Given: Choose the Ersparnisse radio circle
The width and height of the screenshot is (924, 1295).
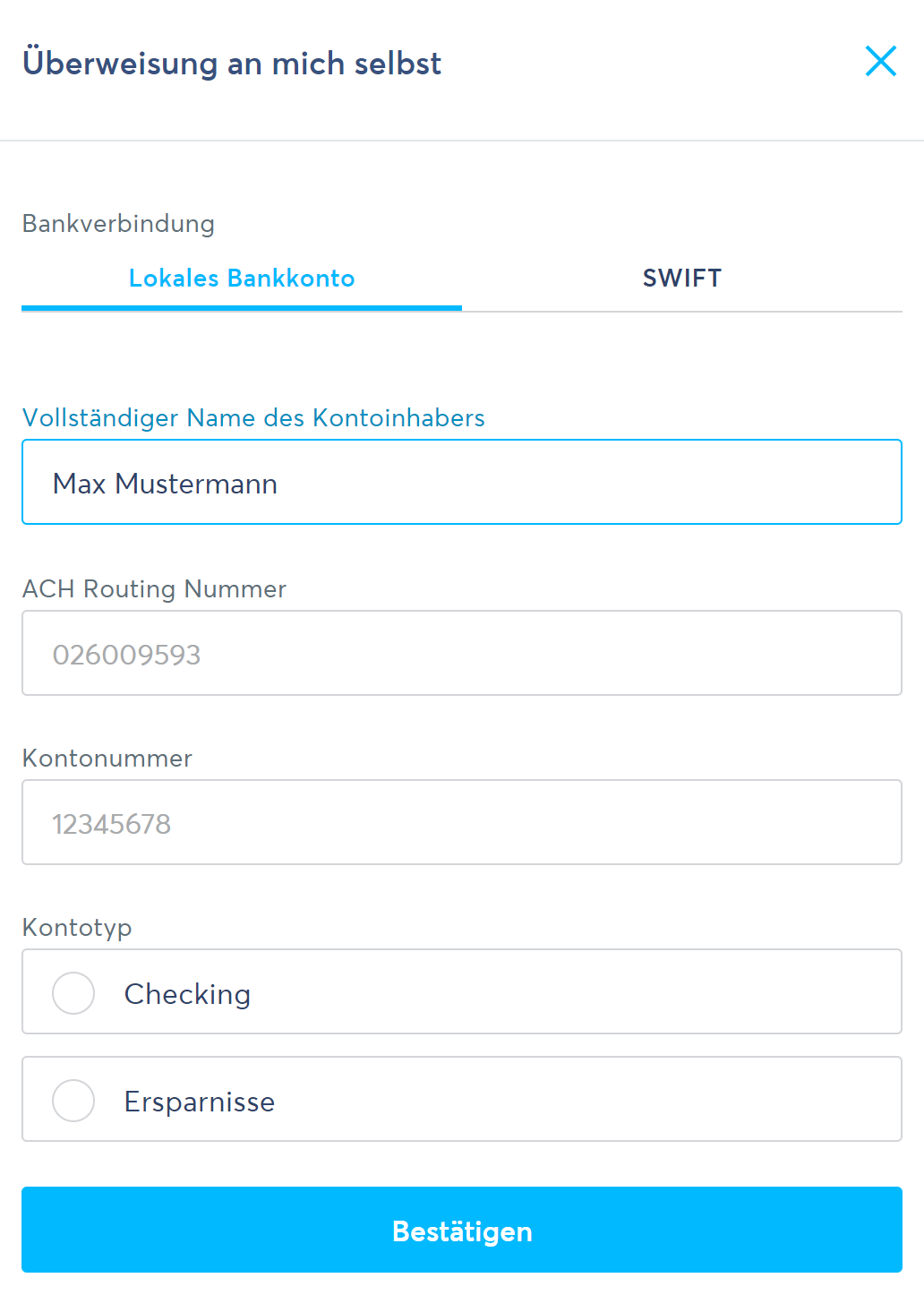Looking at the screenshot, I should coord(73,1101).
